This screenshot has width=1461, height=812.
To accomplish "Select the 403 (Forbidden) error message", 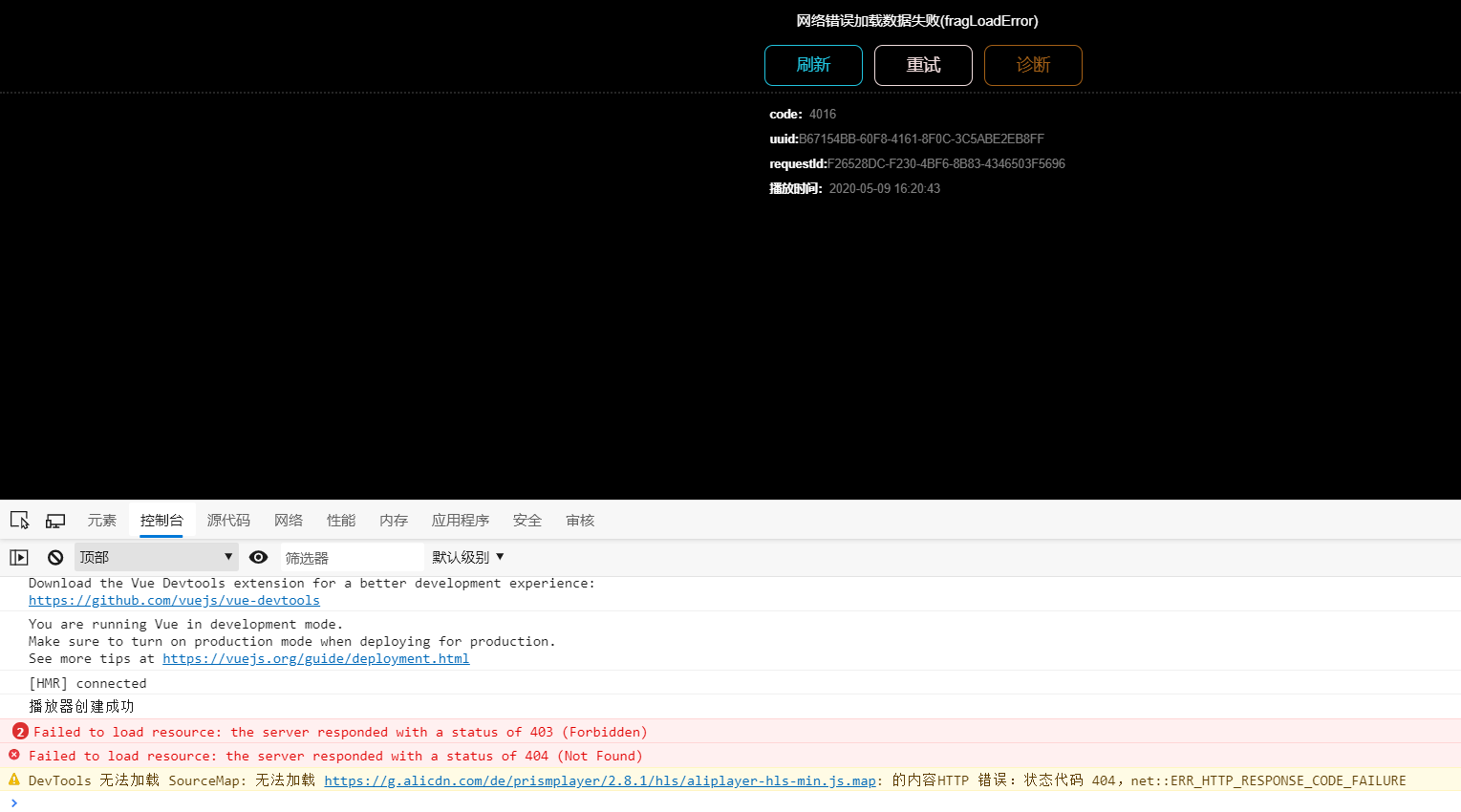I will [x=340, y=732].
